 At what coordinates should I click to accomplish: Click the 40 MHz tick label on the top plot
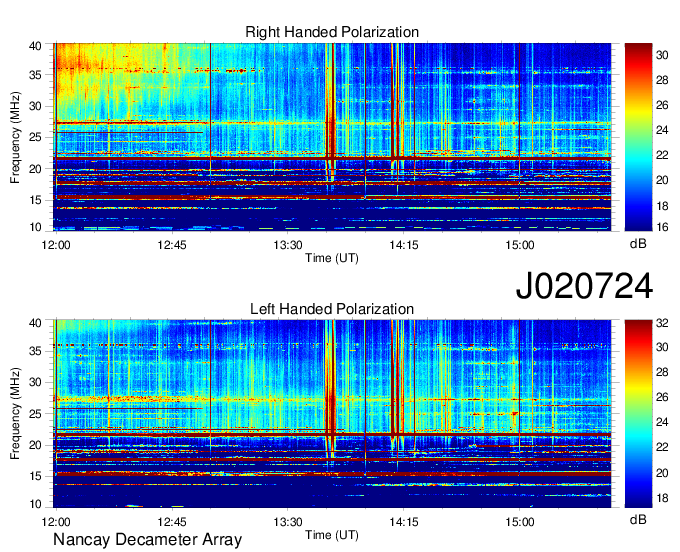(35, 46)
